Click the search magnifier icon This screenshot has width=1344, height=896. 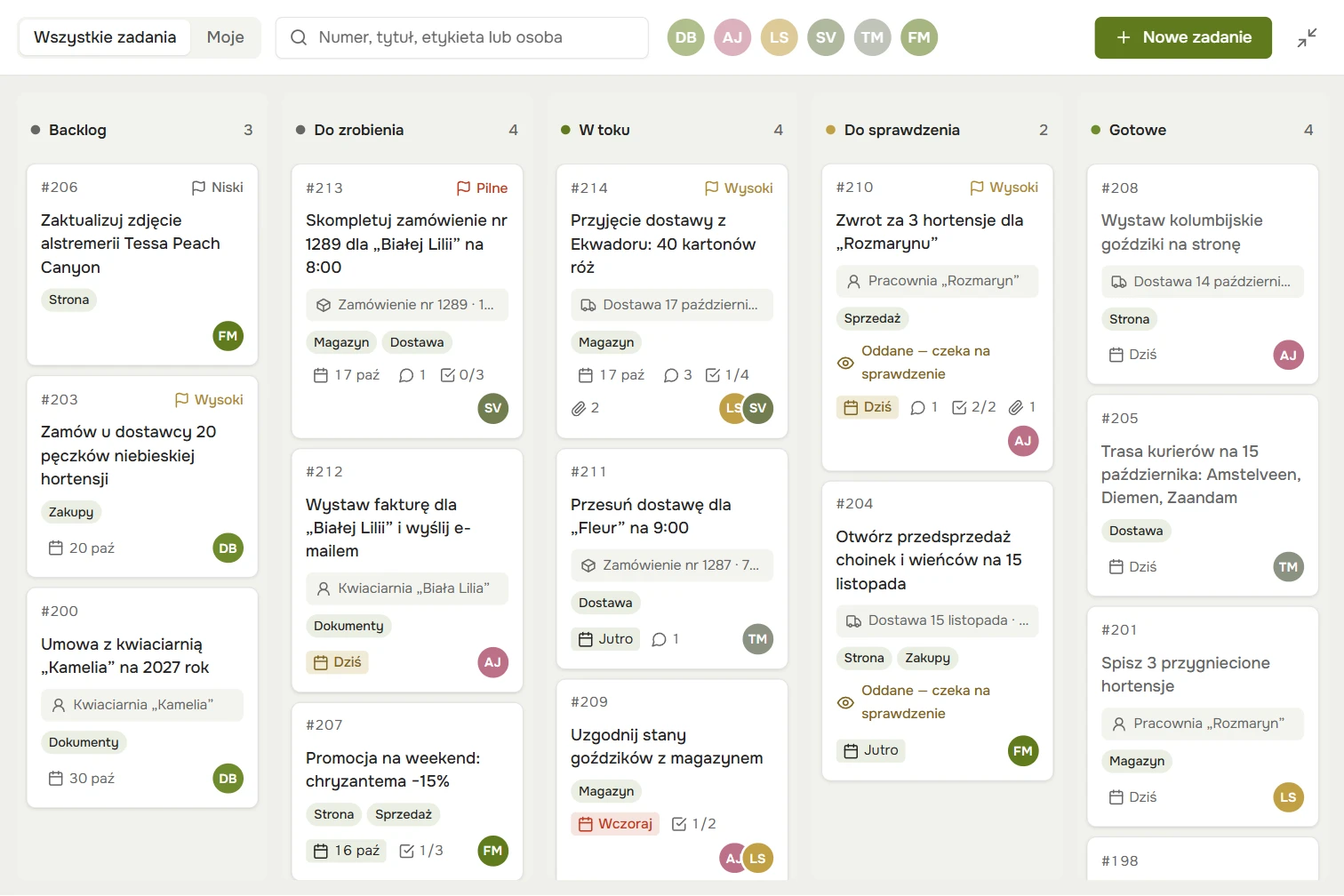click(x=299, y=37)
